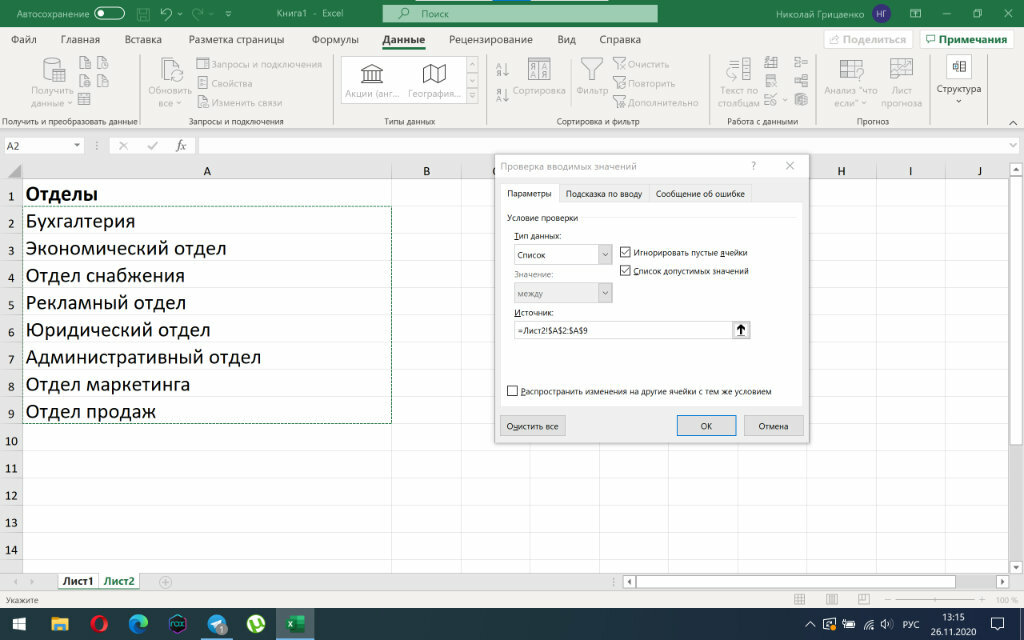Viewport: 1024px width, 640px height.
Task: Click the Лист прогноза icon
Action: coord(901,69)
